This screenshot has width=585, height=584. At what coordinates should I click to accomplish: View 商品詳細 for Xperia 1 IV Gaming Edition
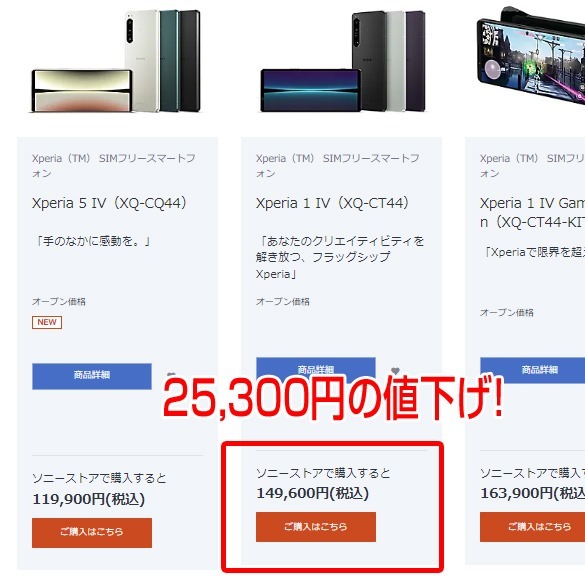[x=532, y=370]
